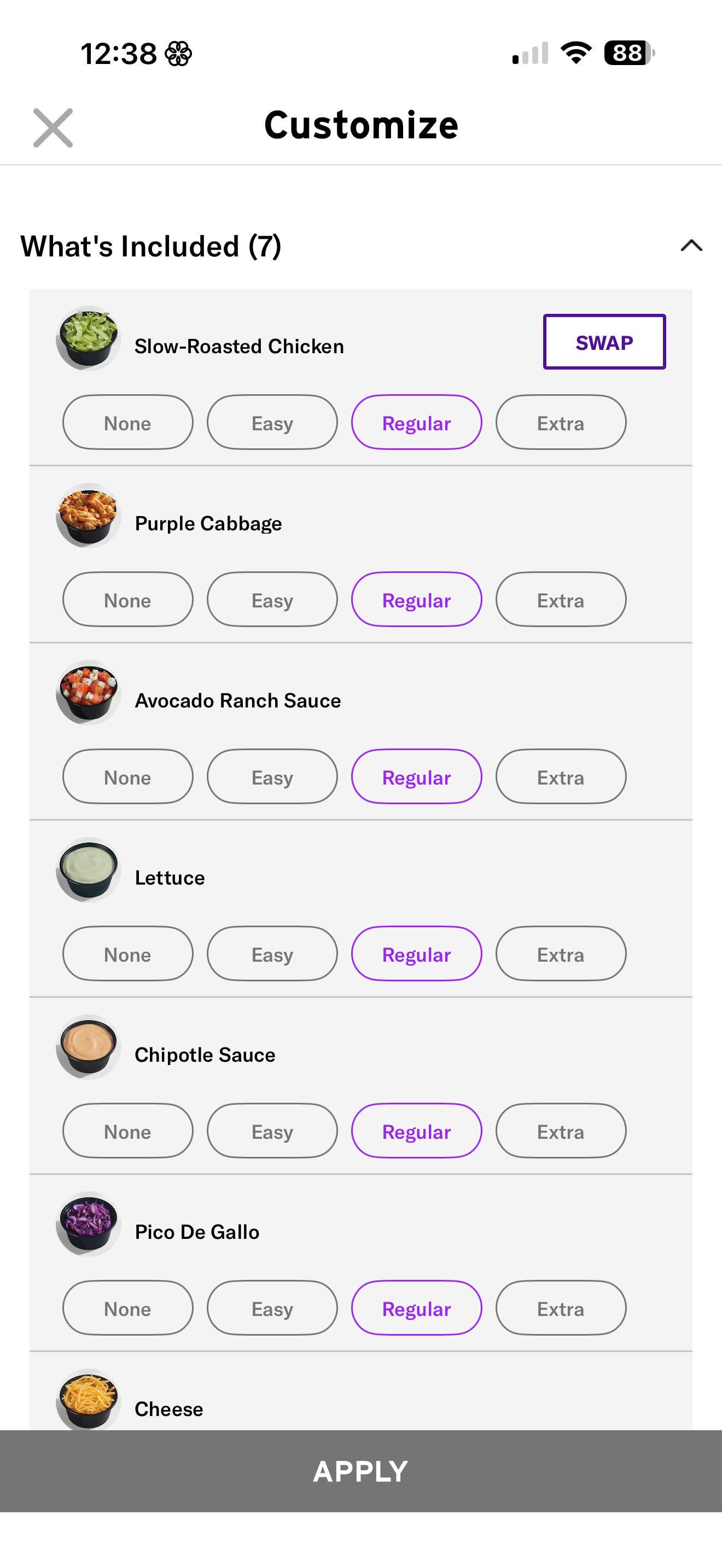722x1568 pixels.
Task: Tap the ingredient image beside Chipotle Sauce
Action: [x=88, y=1047]
